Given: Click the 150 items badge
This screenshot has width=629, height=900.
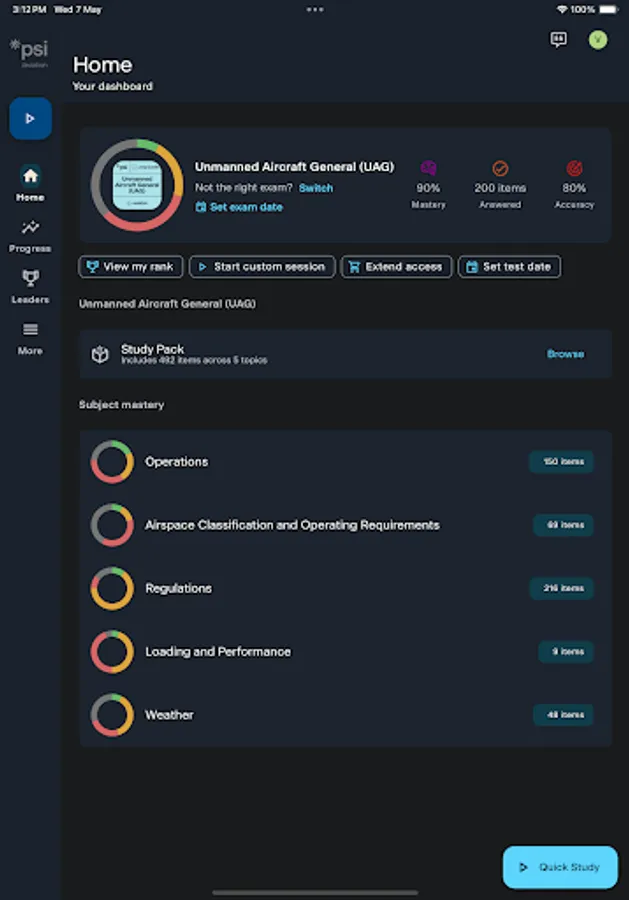Looking at the screenshot, I should (561, 461).
